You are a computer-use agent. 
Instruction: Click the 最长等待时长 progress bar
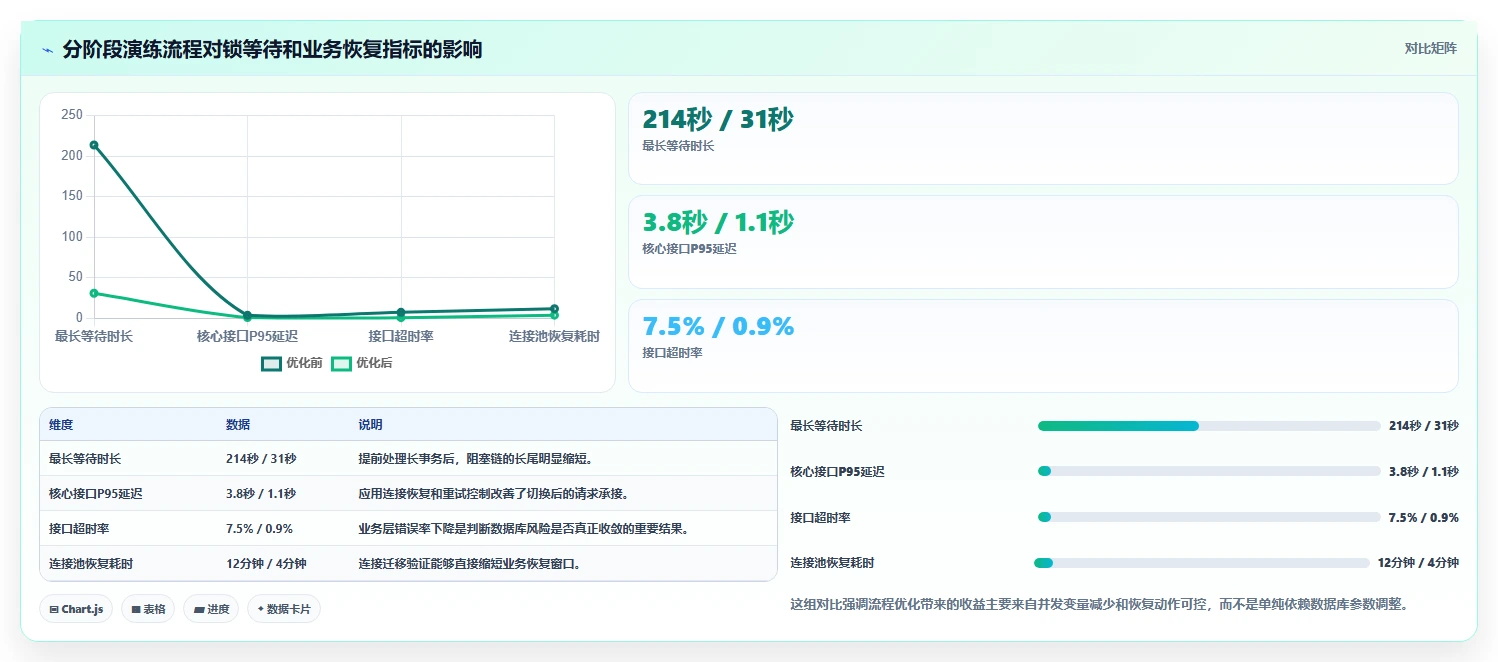[1209, 426]
